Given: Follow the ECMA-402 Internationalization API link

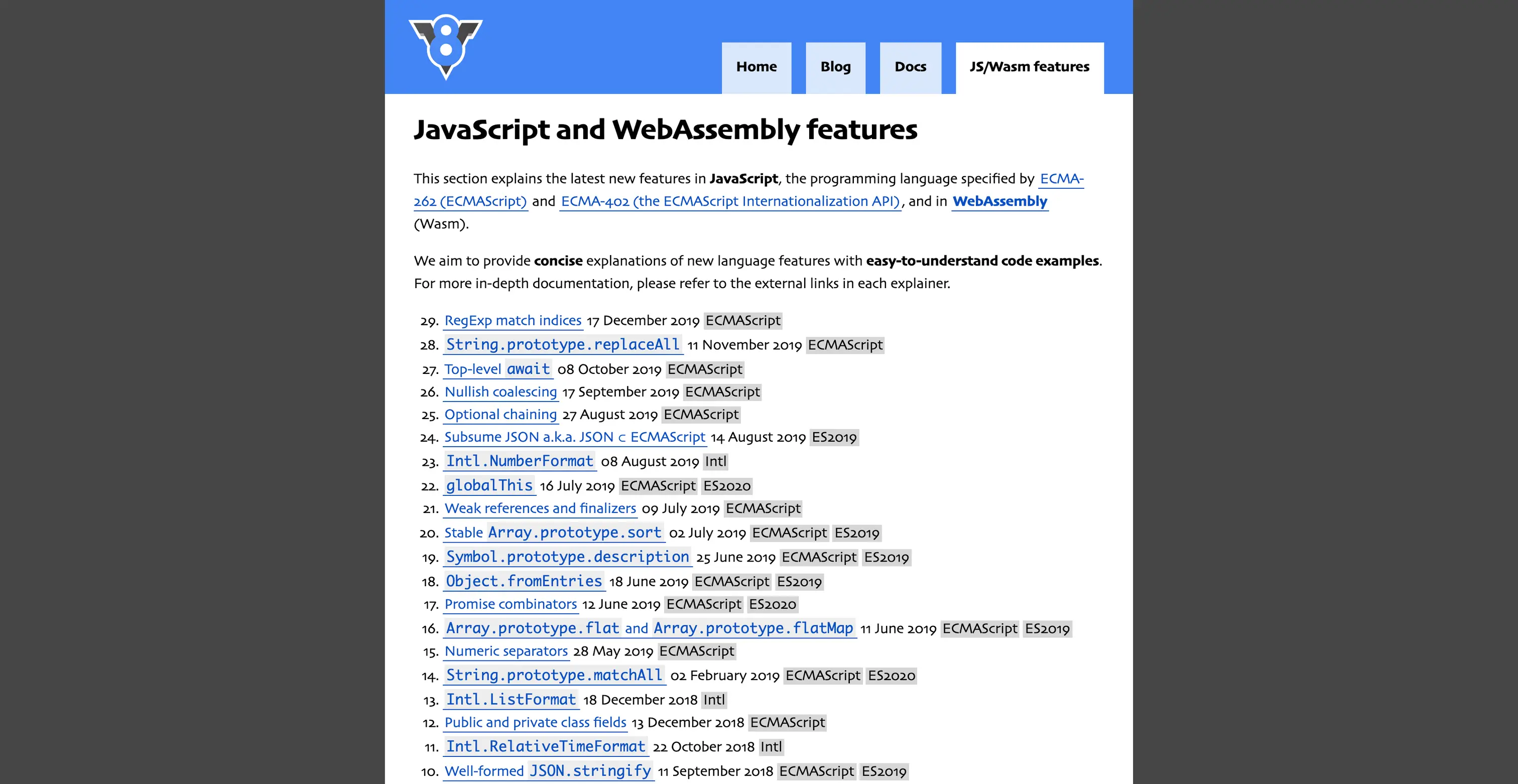Looking at the screenshot, I should click(729, 201).
